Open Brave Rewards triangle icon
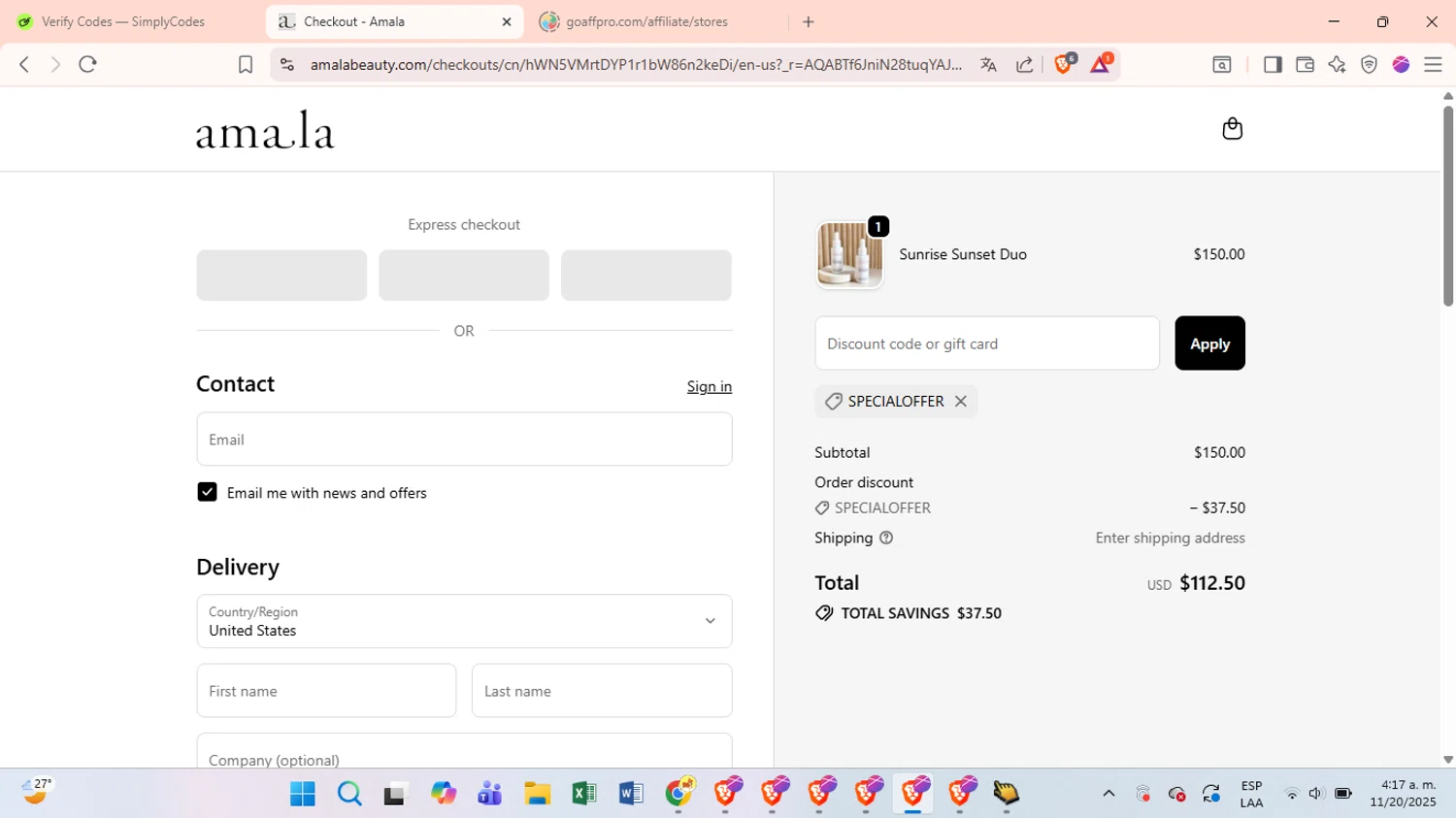Viewport: 1456px width, 818px height. 1101,64
